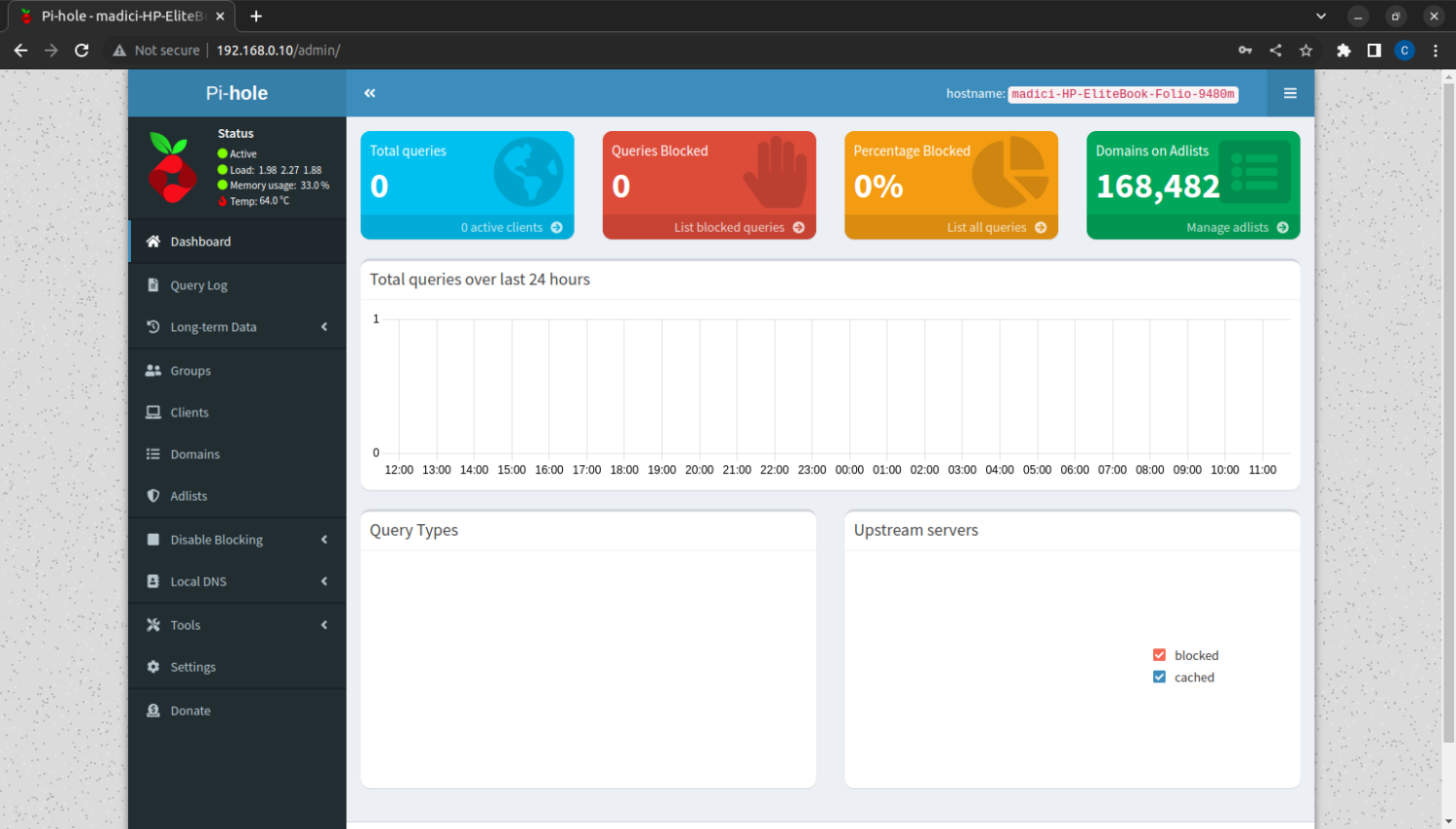Click list icon in Domains on Adlists card

click(1255, 172)
